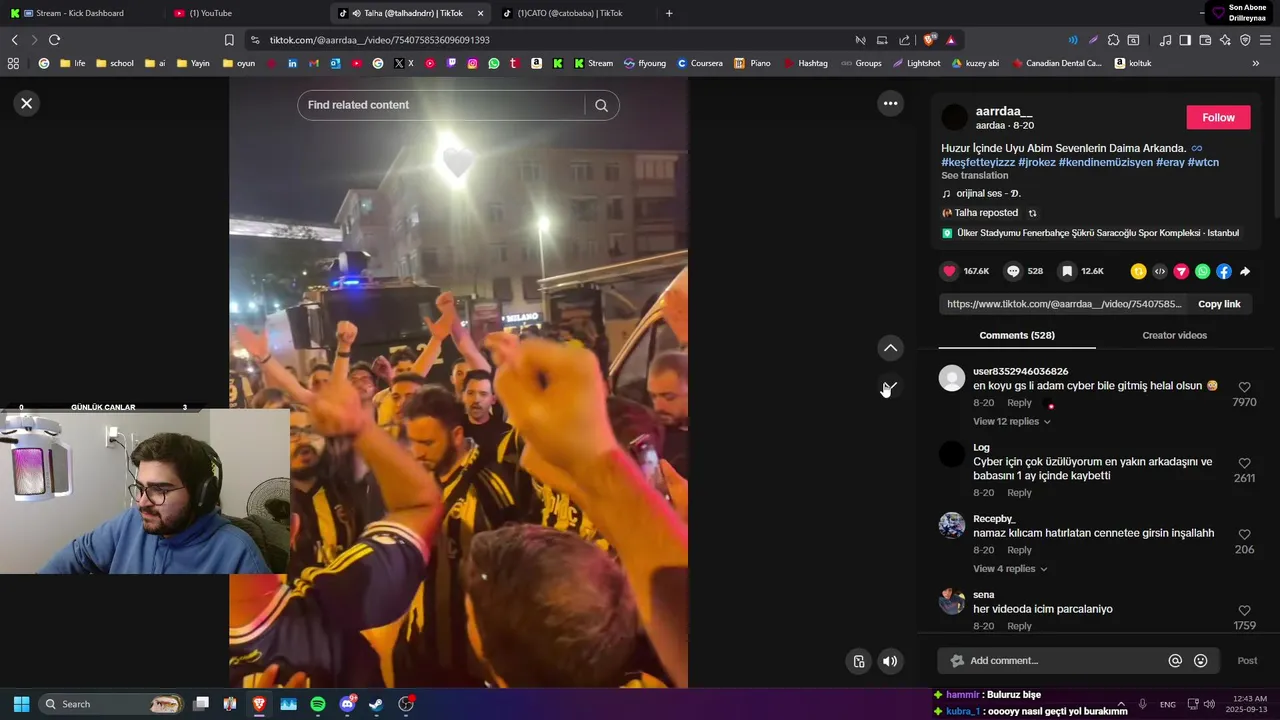Switch to the Stream - Kick Dashboard tab
1280x720 pixels.
point(78,13)
